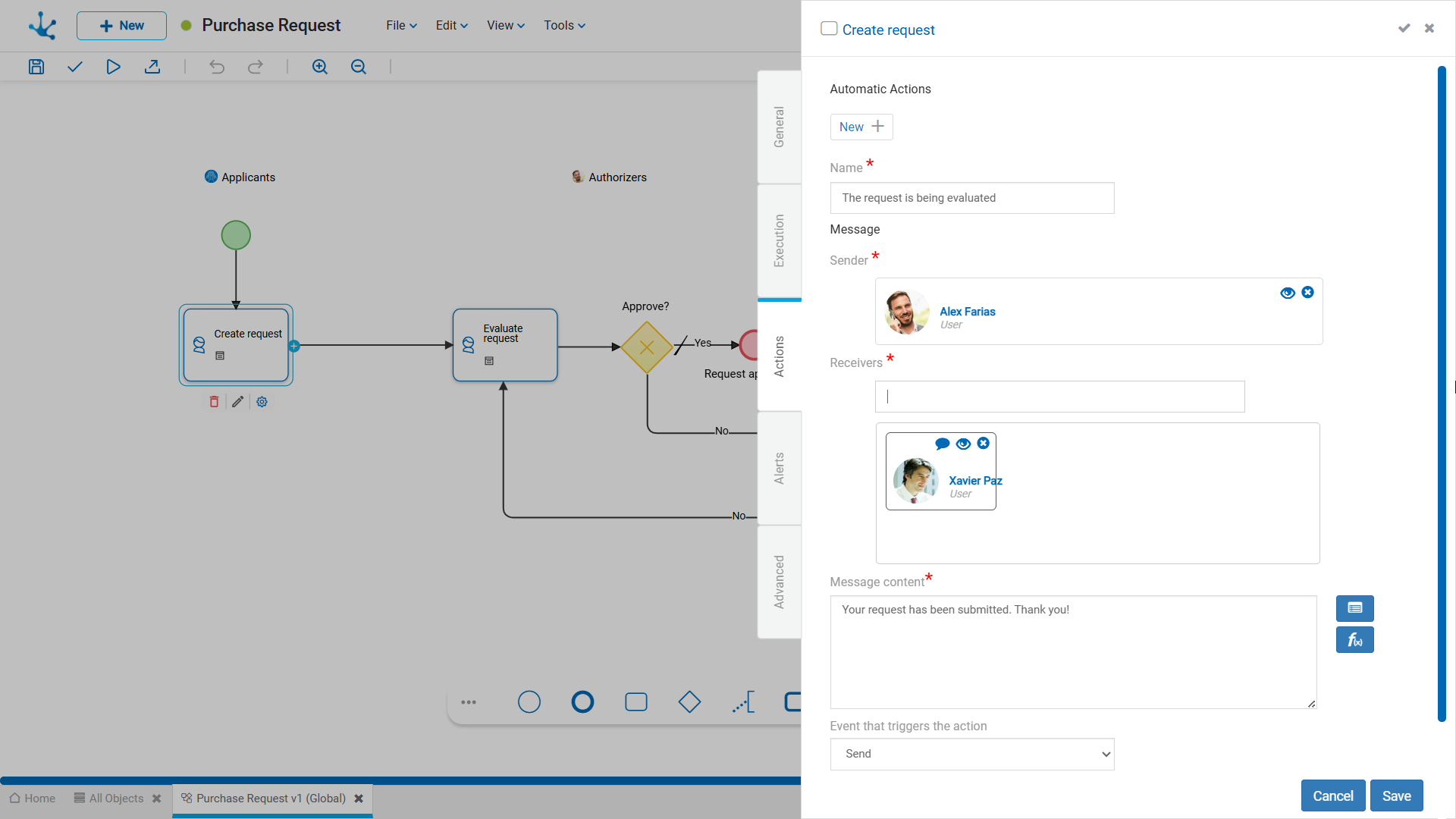Click the chat bubble icon on Xavier Paz
Image resolution: width=1456 pixels, height=819 pixels.
point(942,444)
